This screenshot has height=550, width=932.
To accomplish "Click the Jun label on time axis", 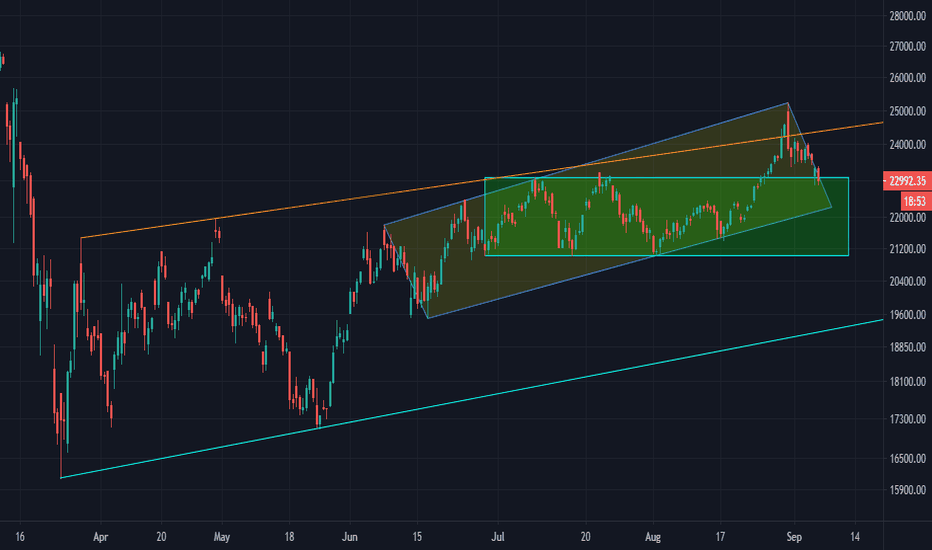I will coord(350,537).
